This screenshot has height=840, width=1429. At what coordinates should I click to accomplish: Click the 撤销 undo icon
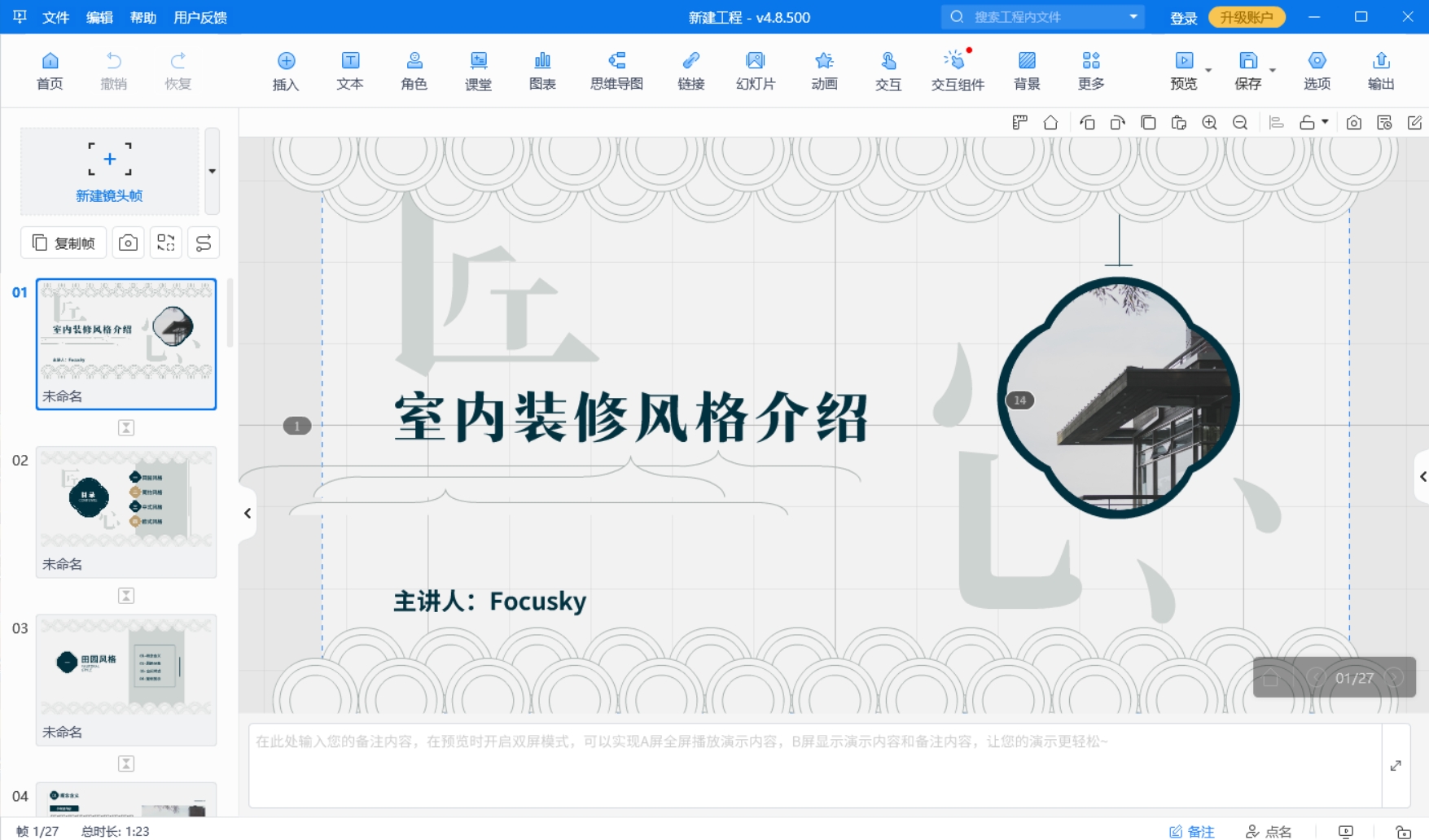tap(113, 71)
